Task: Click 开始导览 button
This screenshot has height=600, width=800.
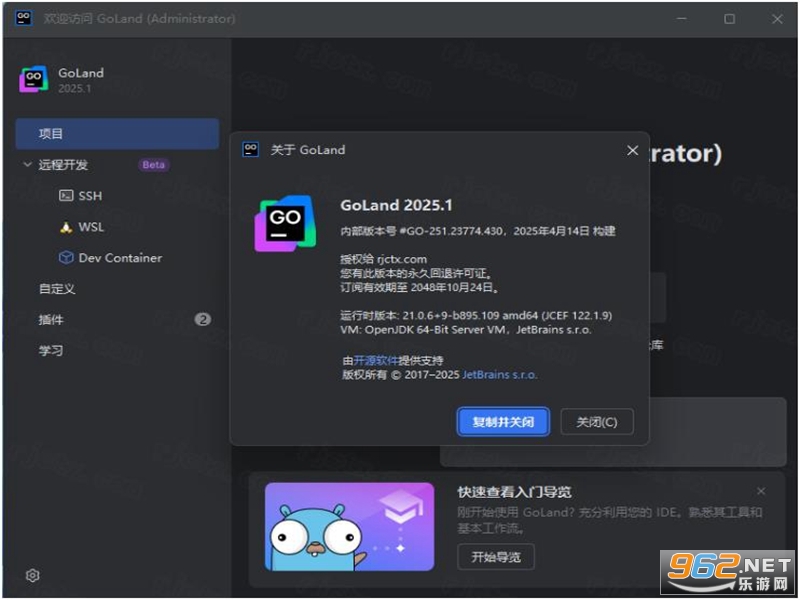Action: (x=496, y=557)
